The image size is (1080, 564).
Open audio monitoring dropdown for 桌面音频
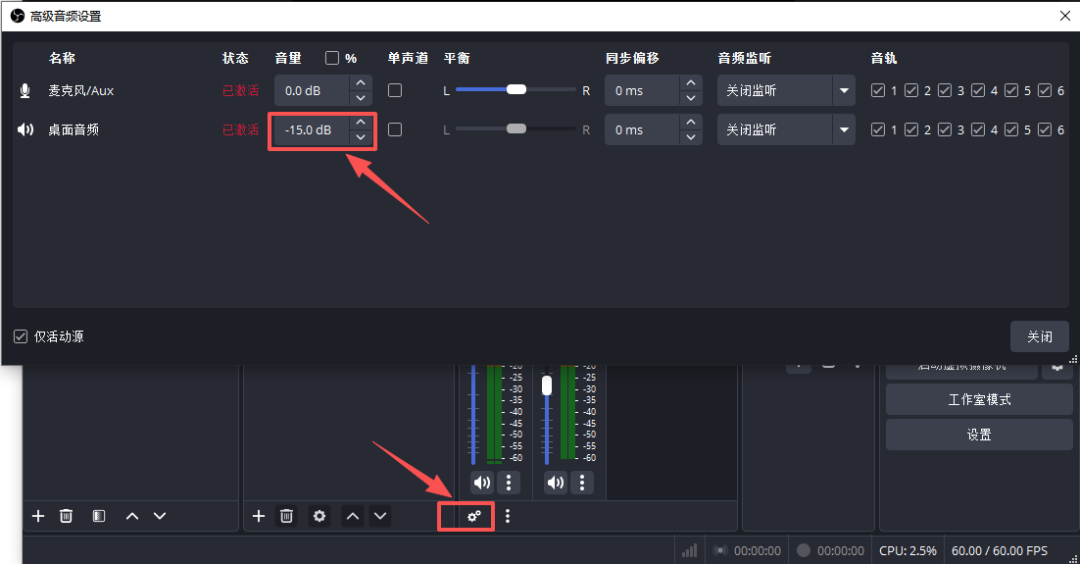point(786,129)
